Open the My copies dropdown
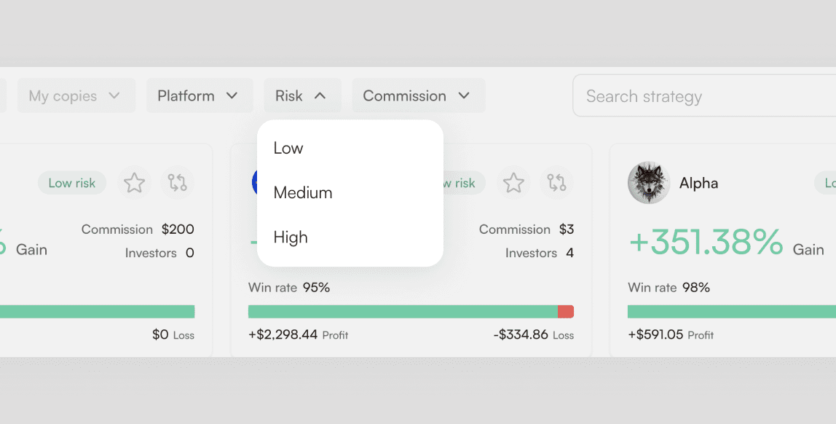 pos(74,96)
